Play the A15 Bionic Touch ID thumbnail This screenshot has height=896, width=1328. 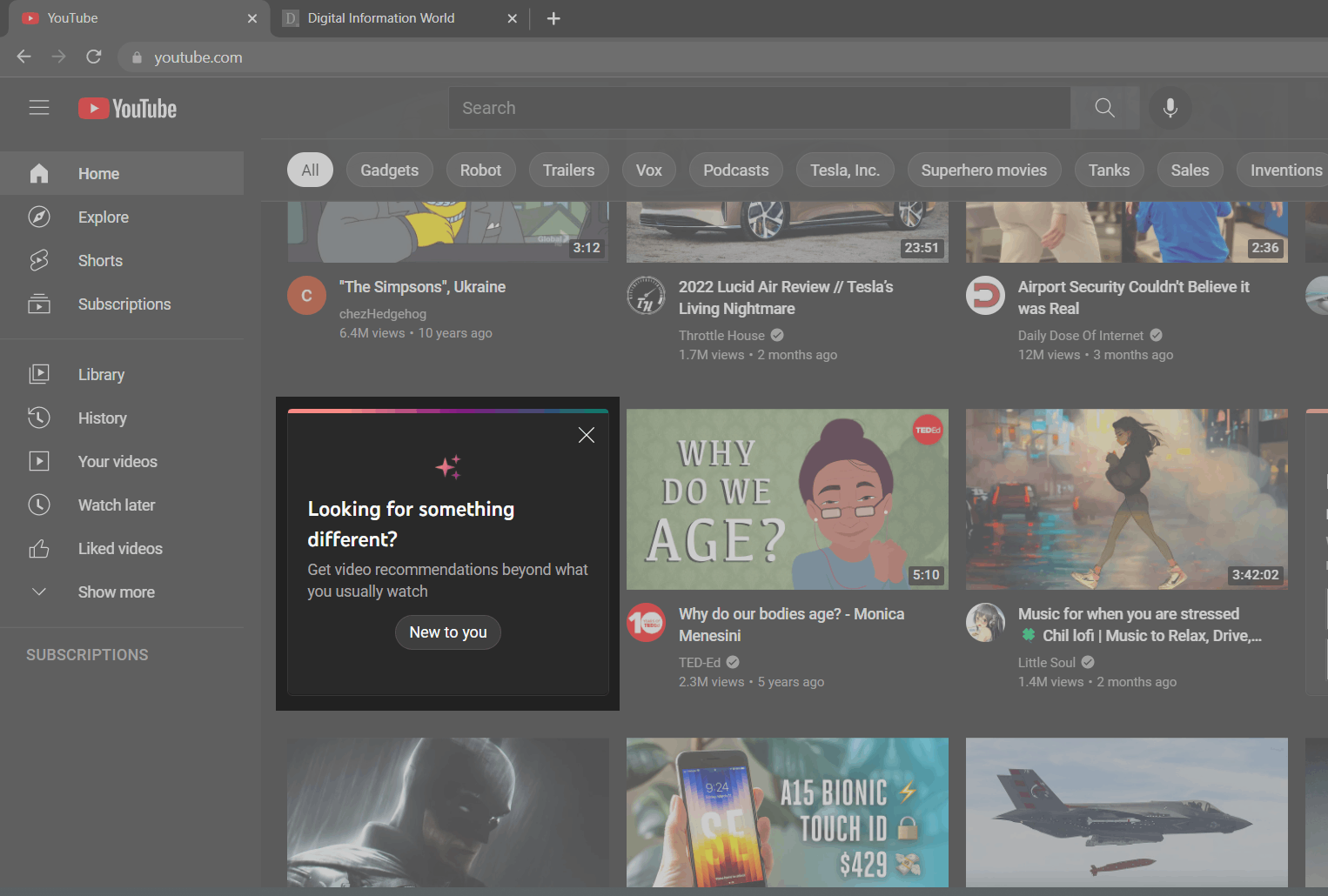pyautogui.click(x=788, y=812)
